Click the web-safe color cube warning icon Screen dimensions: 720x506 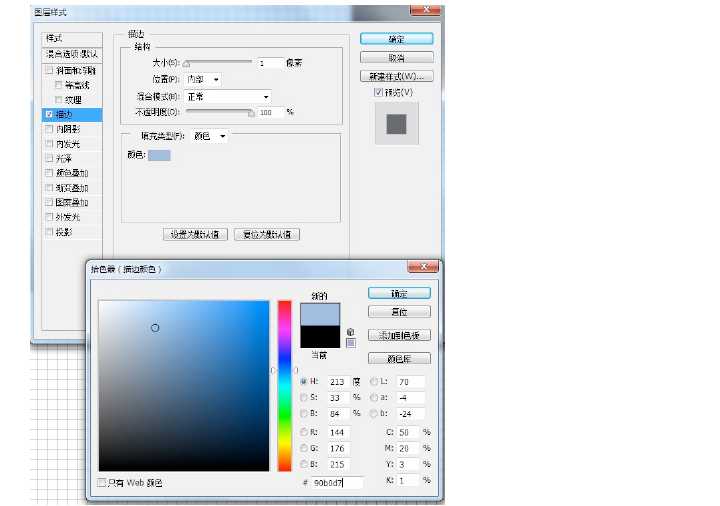(350, 332)
